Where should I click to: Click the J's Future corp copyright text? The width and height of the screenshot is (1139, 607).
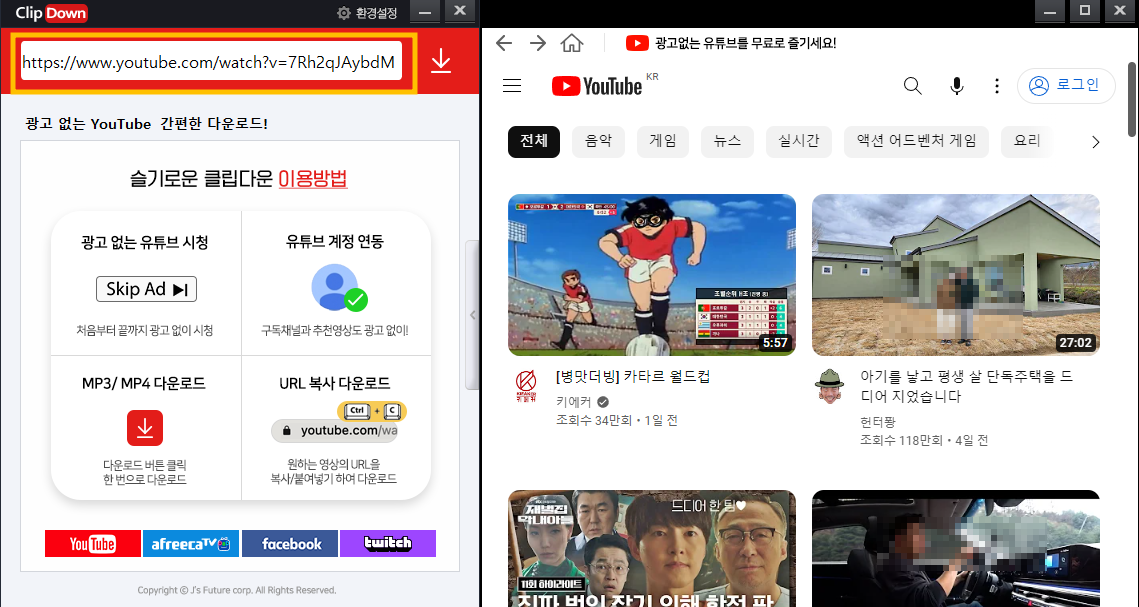[x=237, y=590]
